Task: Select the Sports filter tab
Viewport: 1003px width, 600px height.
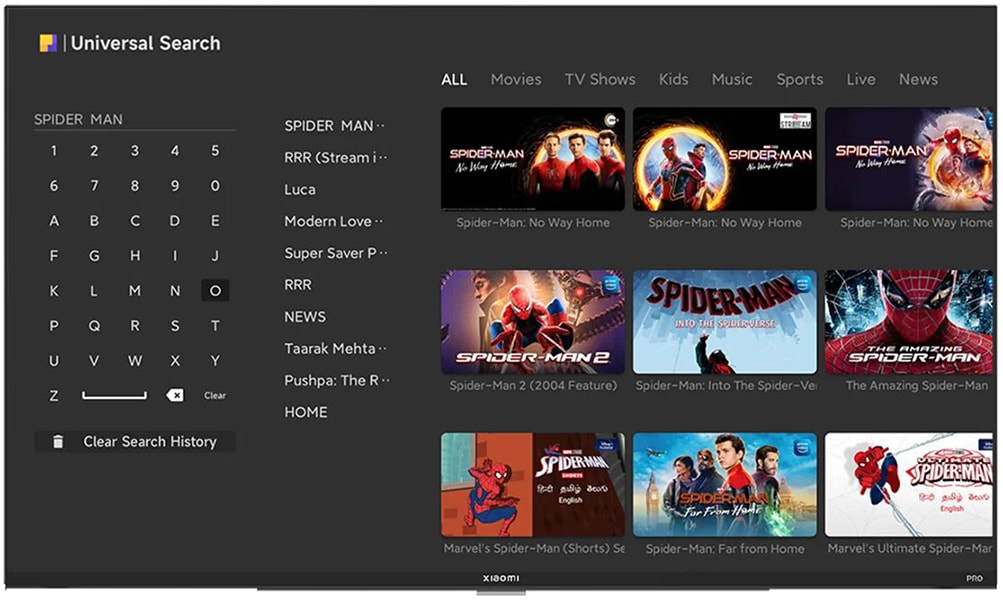Action: [x=799, y=79]
